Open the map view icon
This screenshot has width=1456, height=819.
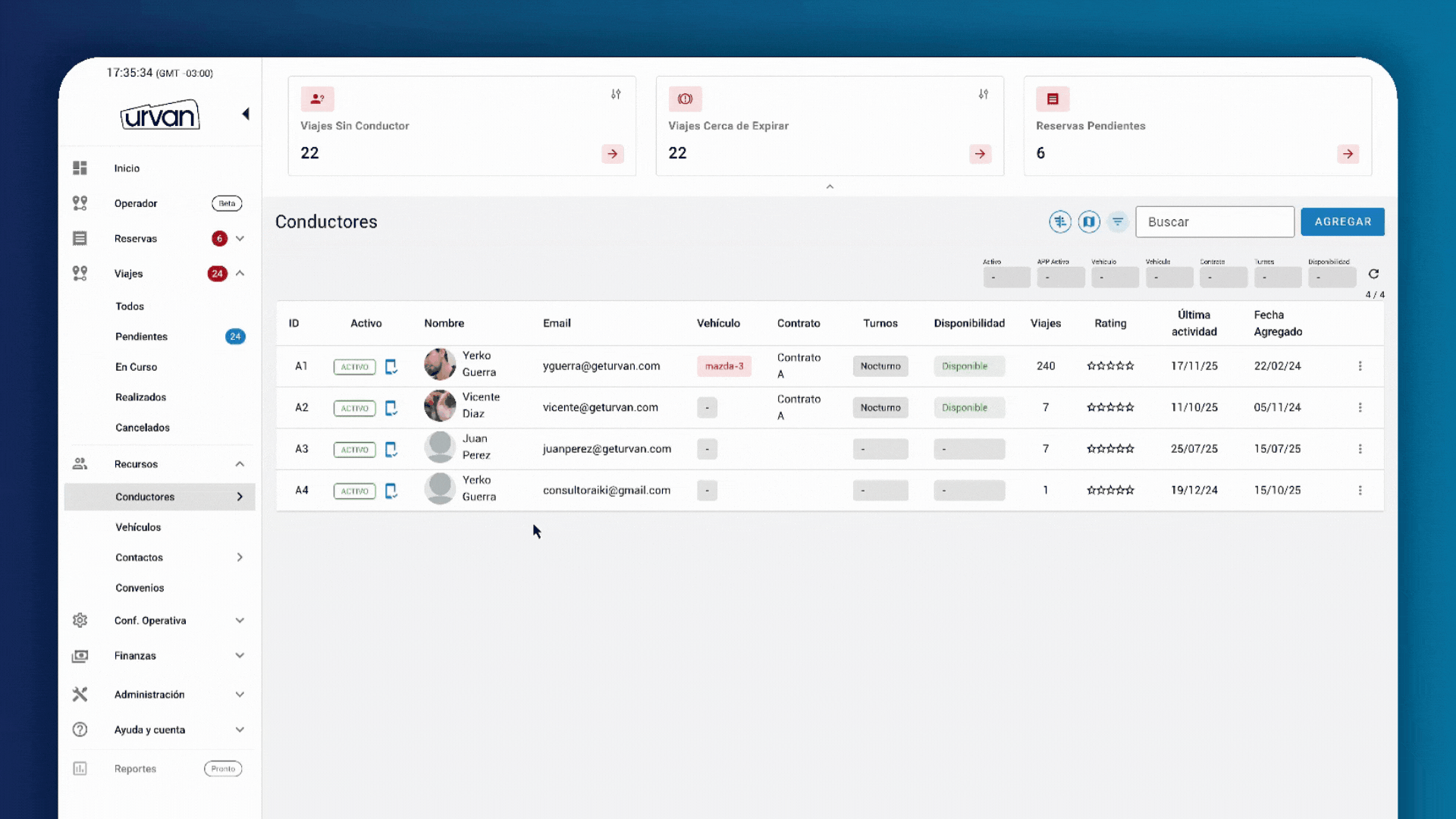[1089, 221]
